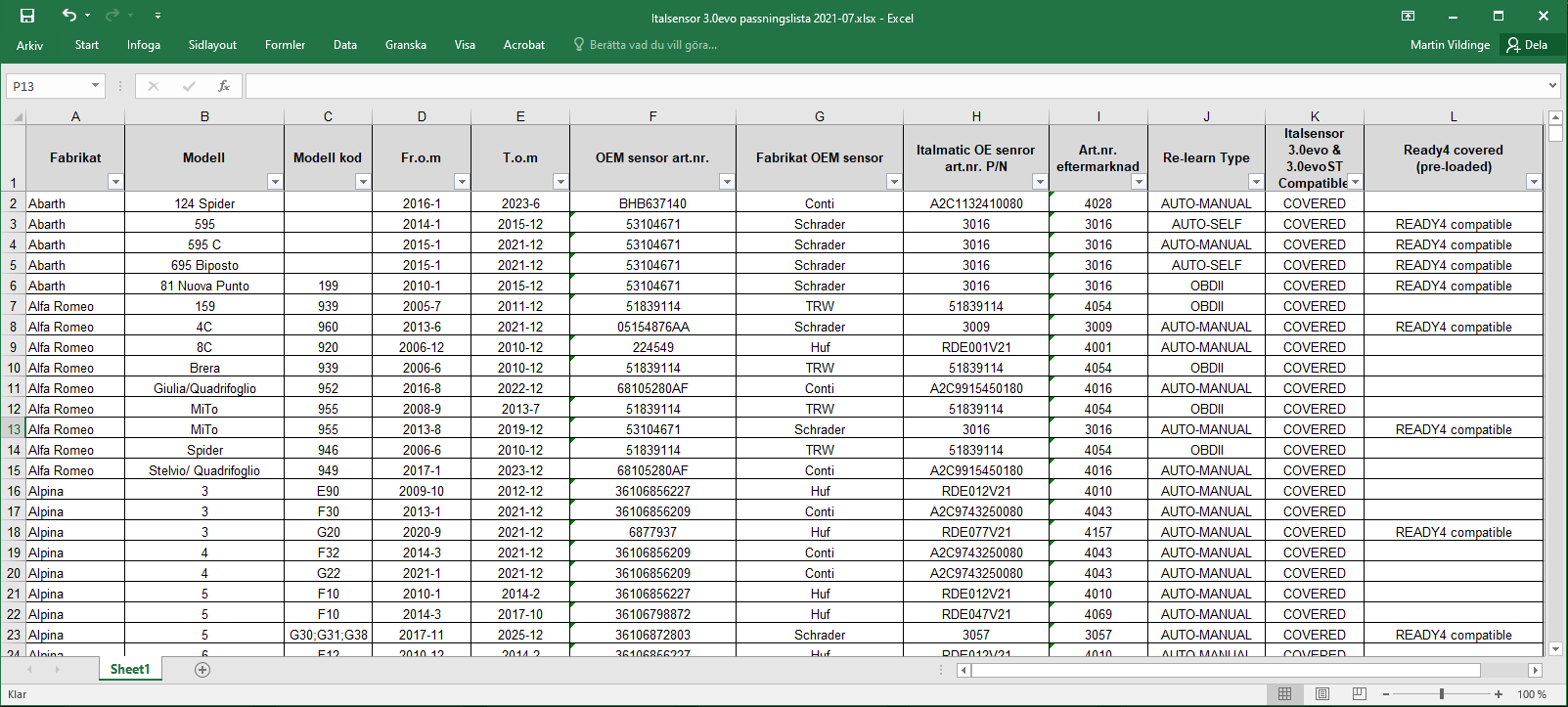The height and width of the screenshot is (707, 1568).
Task: Expand the Name Box dropdown arrow
Action: 95,86
